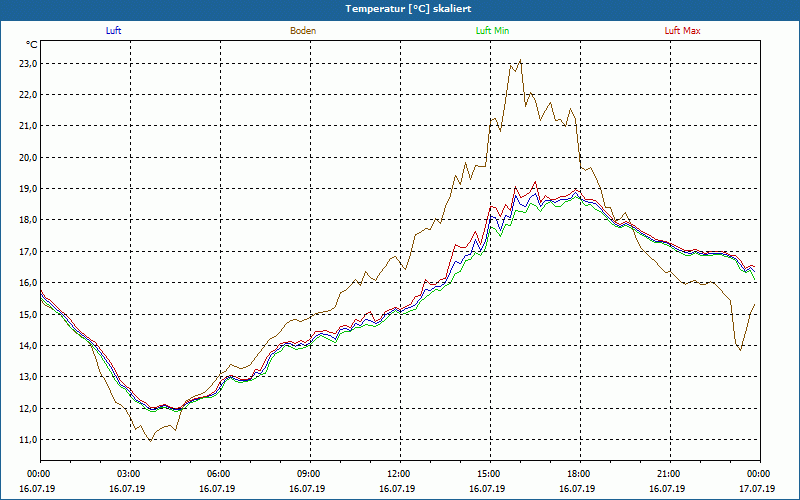Click the 16,0 y-axis value
Image resolution: width=800 pixels, height=500 pixels.
pyautogui.click(x=28, y=283)
